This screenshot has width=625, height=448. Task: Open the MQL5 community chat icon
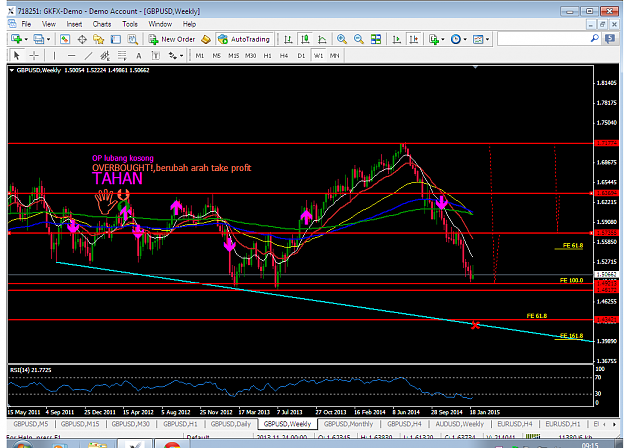tap(610, 39)
